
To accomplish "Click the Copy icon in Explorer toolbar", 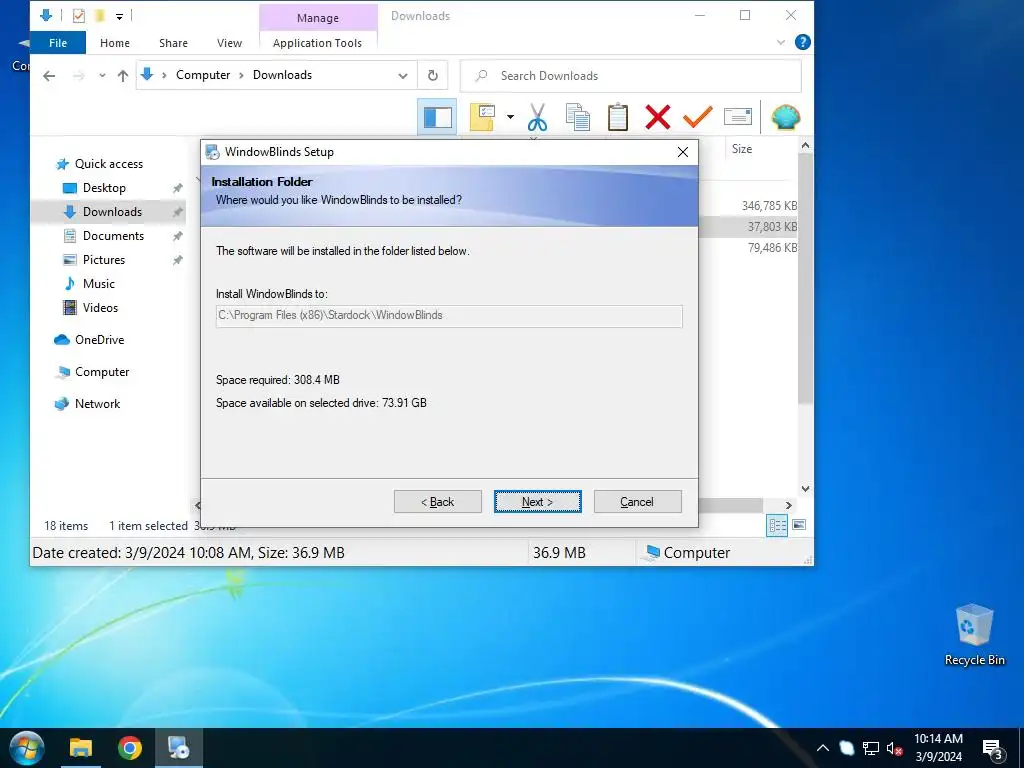I will 577,118.
